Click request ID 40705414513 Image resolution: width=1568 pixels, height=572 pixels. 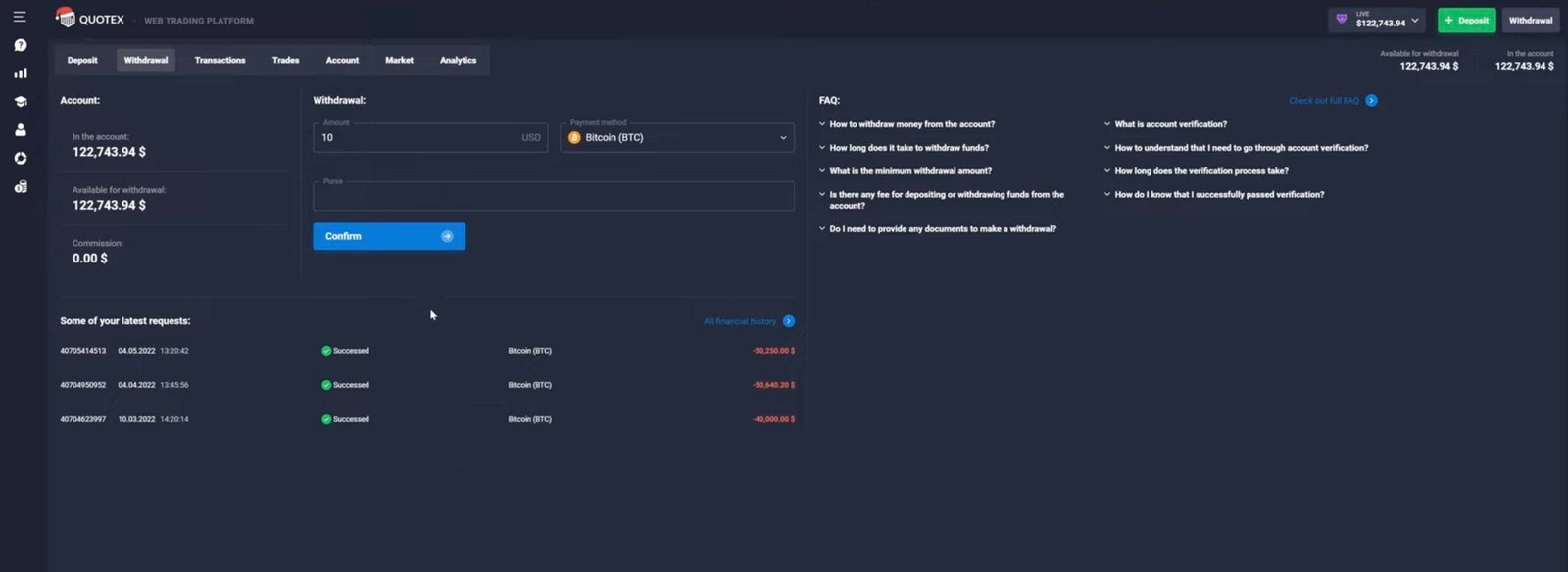(83, 351)
